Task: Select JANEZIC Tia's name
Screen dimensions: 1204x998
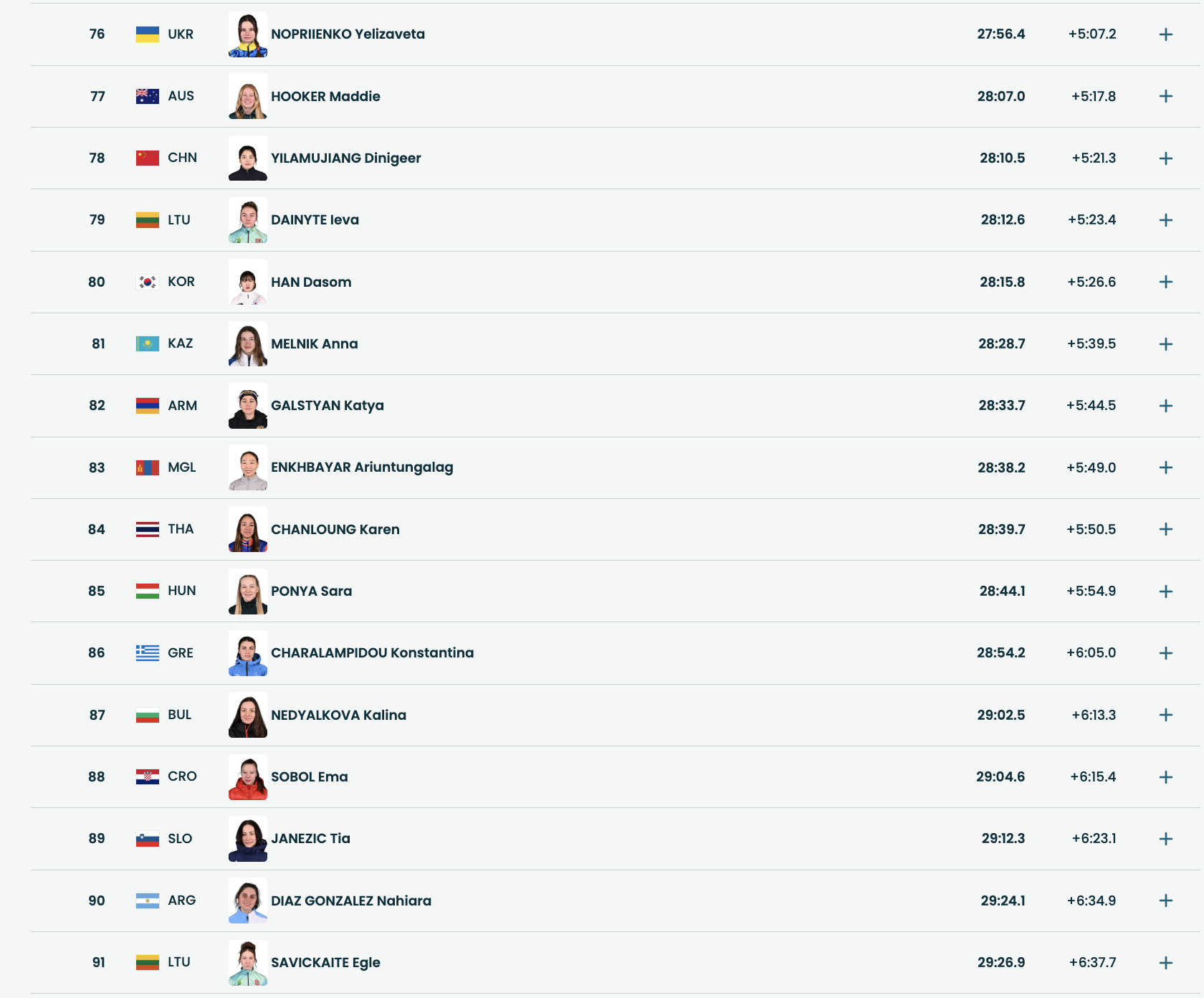Action: point(310,839)
